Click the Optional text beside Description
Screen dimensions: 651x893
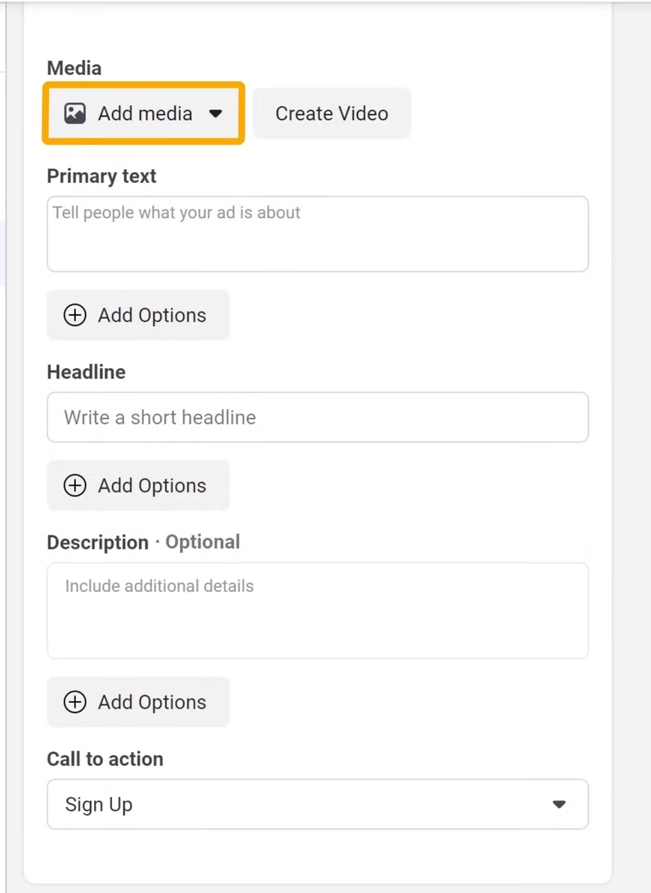(x=202, y=542)
